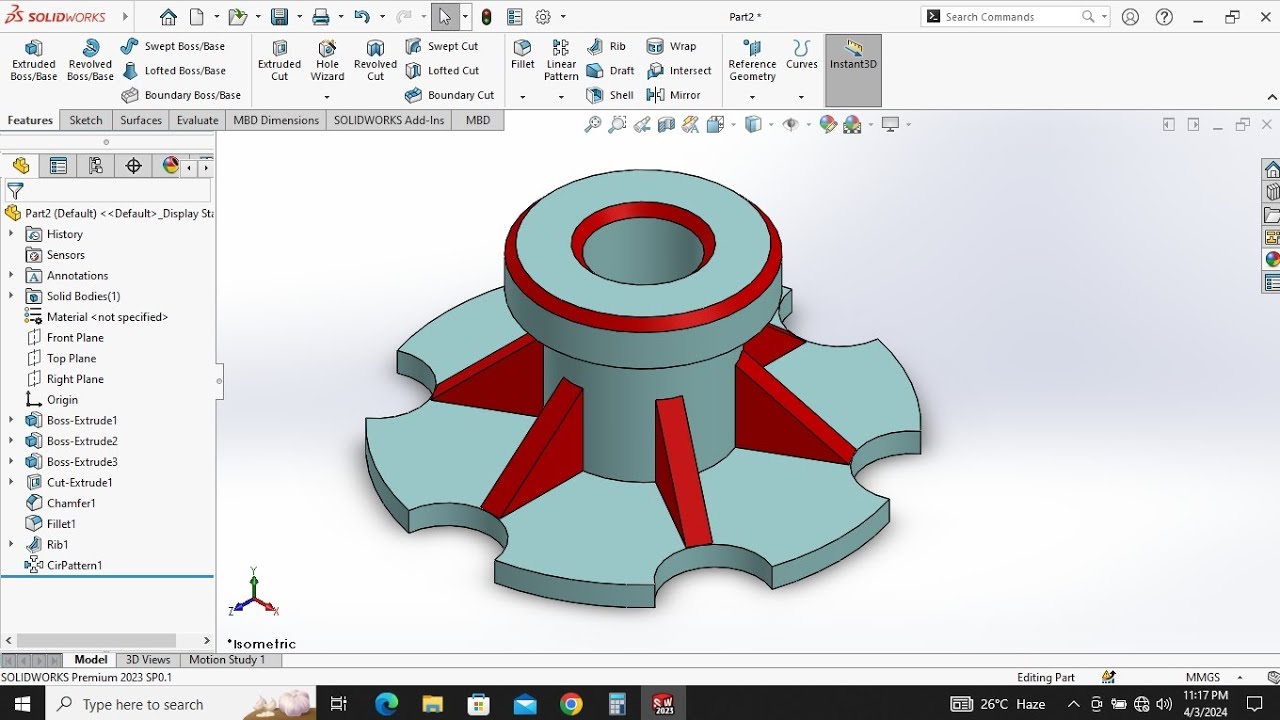Image resolution: width=1280 pixels, height=720 pixels.
Task: Open the Fillet dropdown arrow
Action: [x=522, y=97]
